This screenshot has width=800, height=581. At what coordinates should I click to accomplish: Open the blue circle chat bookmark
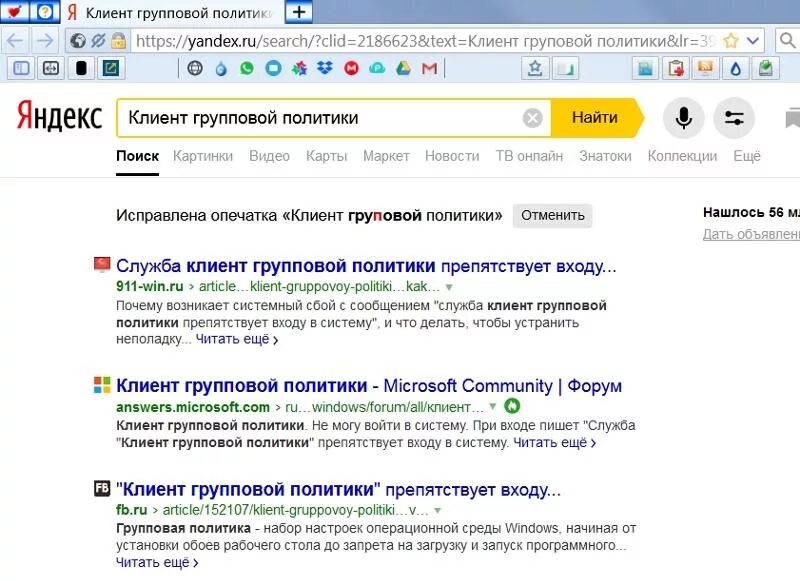[x=273, y=68]
